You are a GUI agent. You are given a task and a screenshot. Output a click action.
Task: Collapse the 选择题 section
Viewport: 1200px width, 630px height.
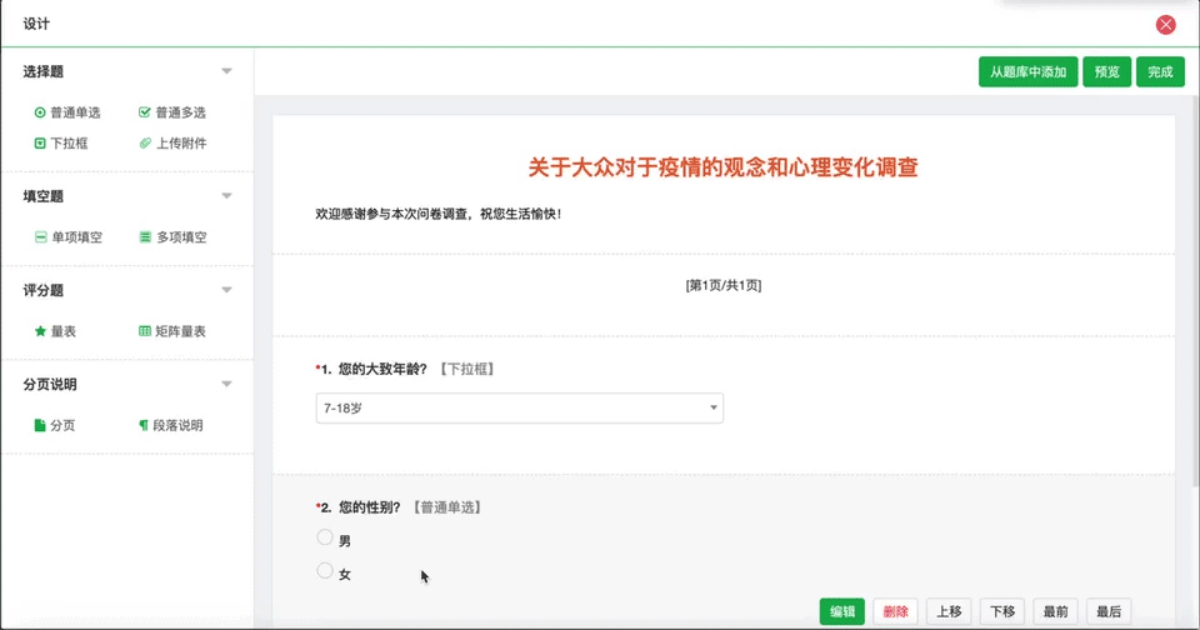(x=227, y=72)
